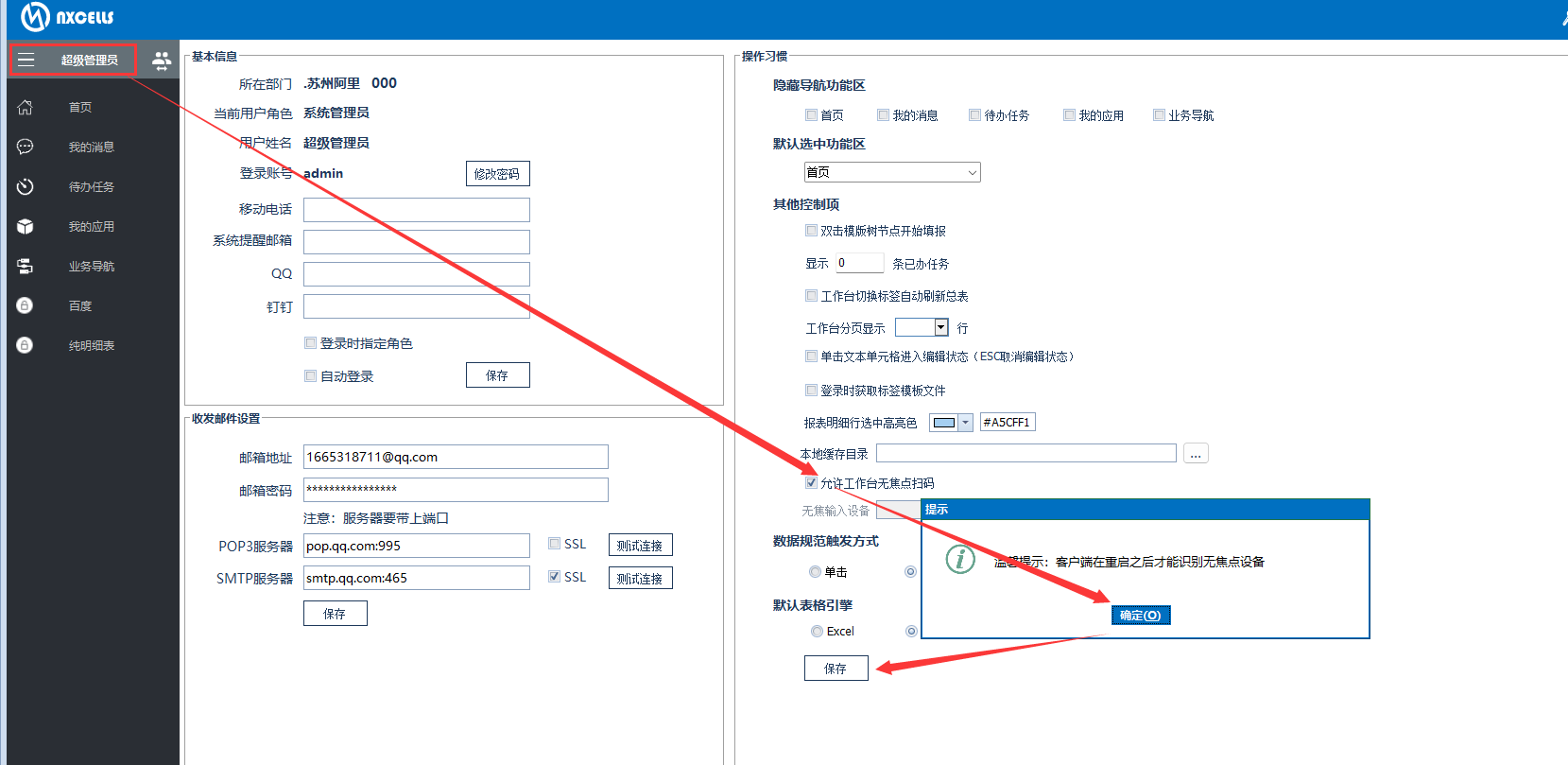
Task: Open the 工作台分页显示 rows dropdown
Action: [x=940, y=327]
